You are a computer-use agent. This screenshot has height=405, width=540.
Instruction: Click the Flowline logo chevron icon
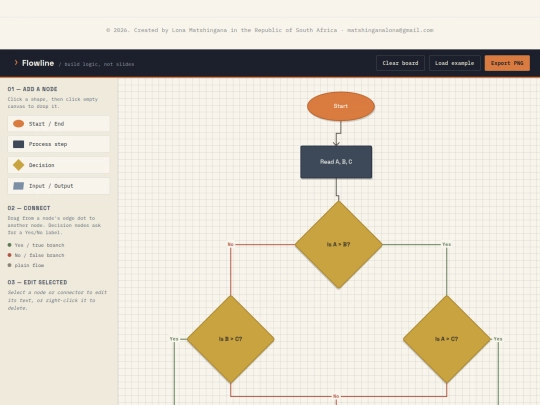click(16, 63)
